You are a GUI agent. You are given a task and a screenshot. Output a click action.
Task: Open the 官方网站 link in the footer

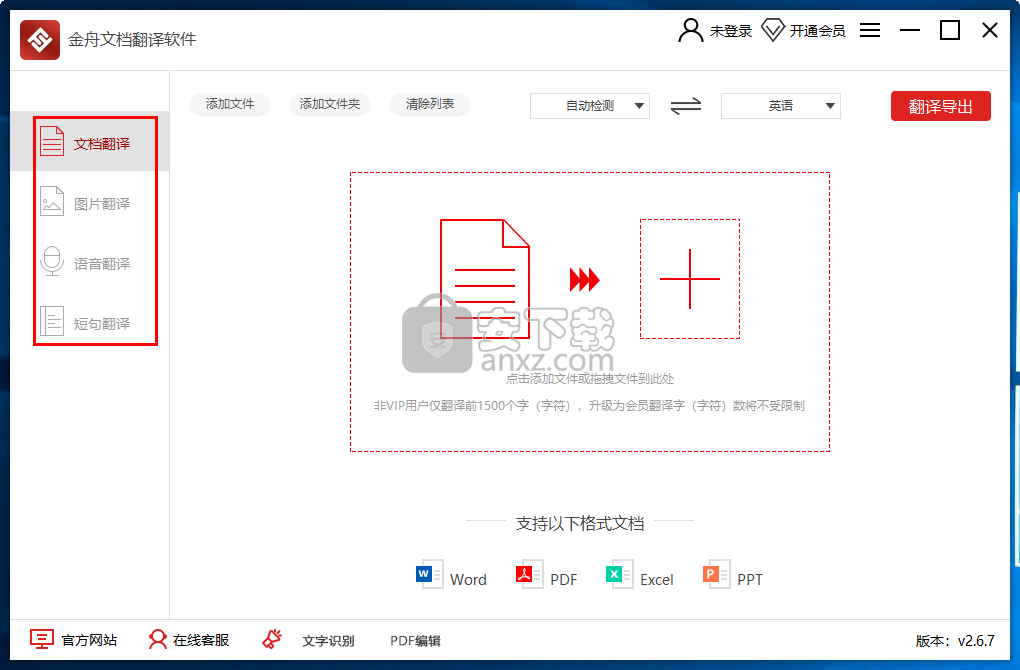[x=89, y=641]
